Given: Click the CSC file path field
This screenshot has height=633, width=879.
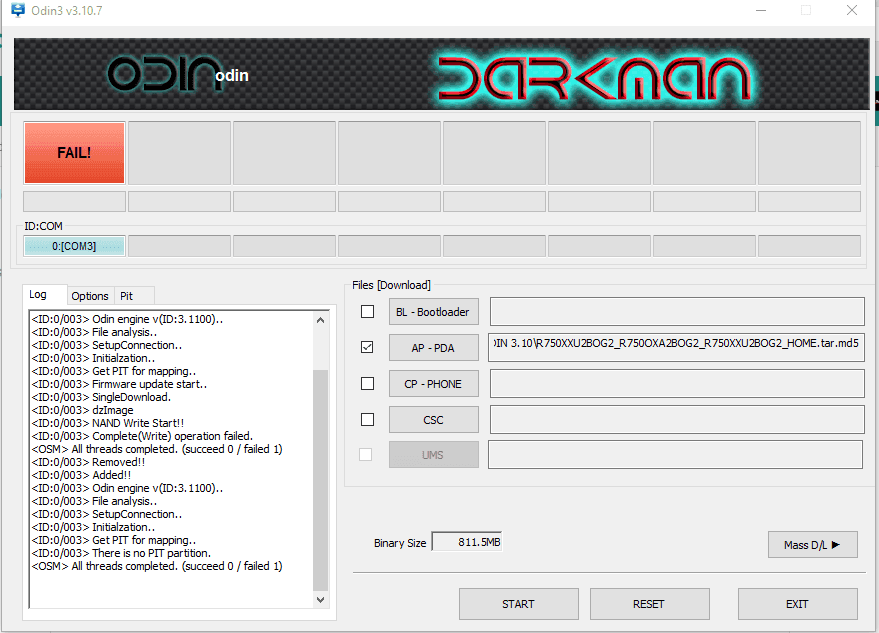Looking at the screenshot, I should (x=677, y=419).
